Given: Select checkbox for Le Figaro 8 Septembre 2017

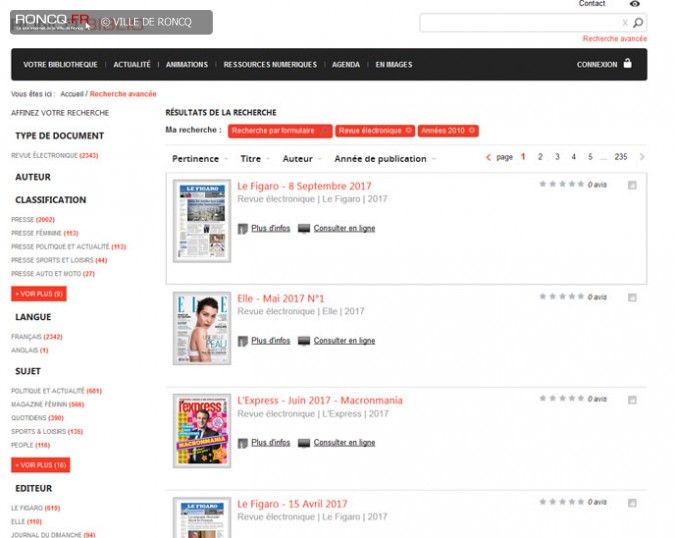Looking at the screenshot, I should pyautogui.click(x=632, y=185).
